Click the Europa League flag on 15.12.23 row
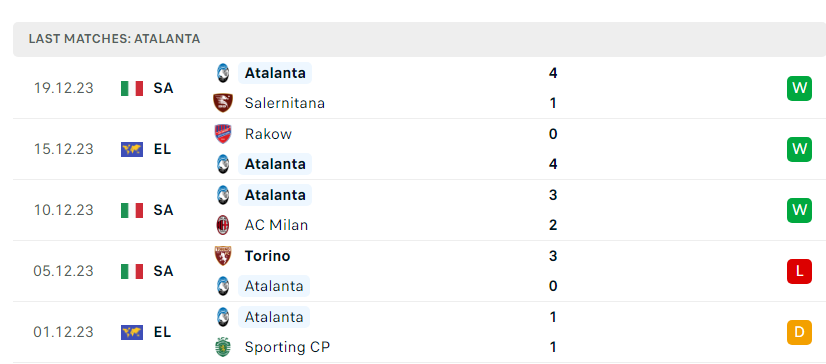Screen dimensions: 826x364 [x=132, y=150]
